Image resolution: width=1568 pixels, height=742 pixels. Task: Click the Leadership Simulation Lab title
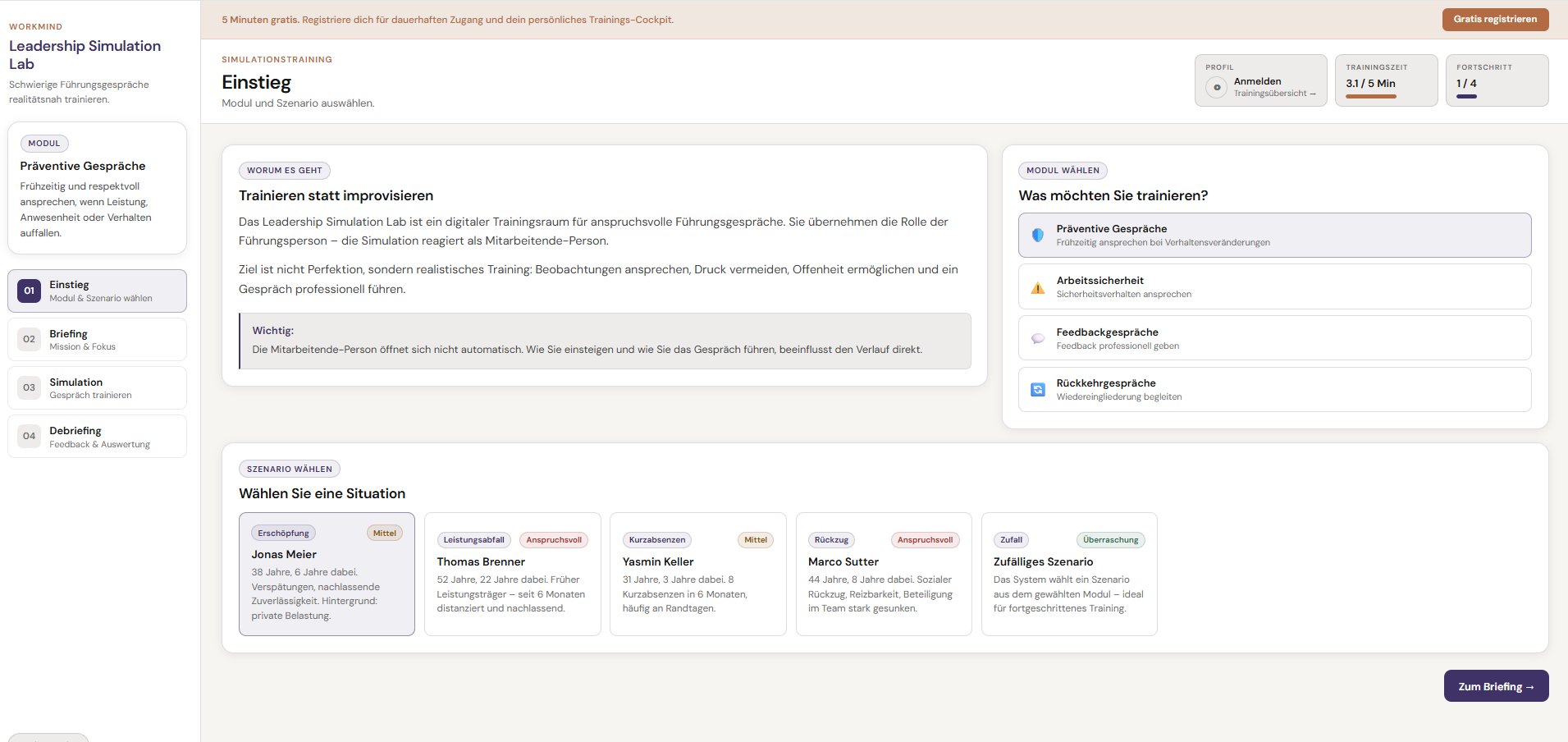pyautogui.click(x=85, y=55)
